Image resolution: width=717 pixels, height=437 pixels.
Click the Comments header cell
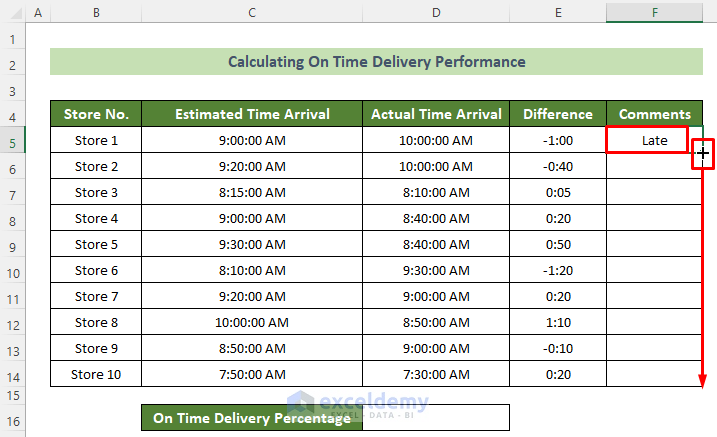click(x=654, y=114)
